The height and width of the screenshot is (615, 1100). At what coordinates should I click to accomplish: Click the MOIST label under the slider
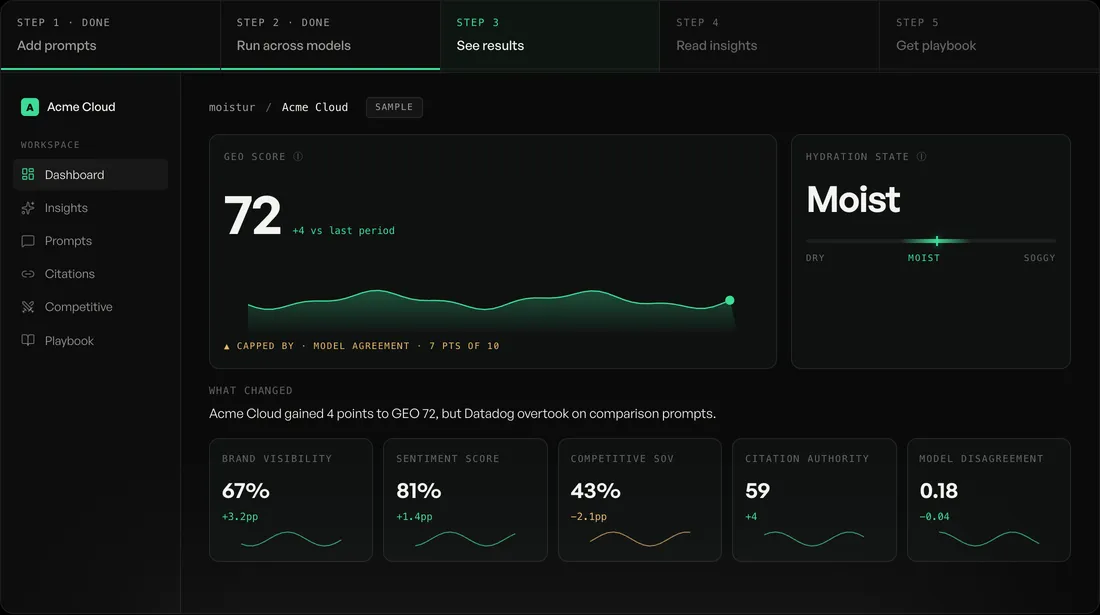pyautogui.click(x=924, y=258)
